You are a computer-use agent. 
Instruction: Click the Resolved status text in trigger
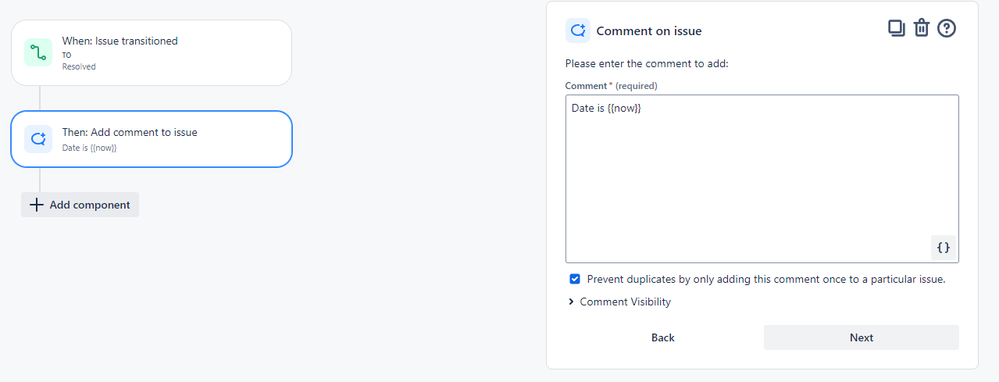78,66
